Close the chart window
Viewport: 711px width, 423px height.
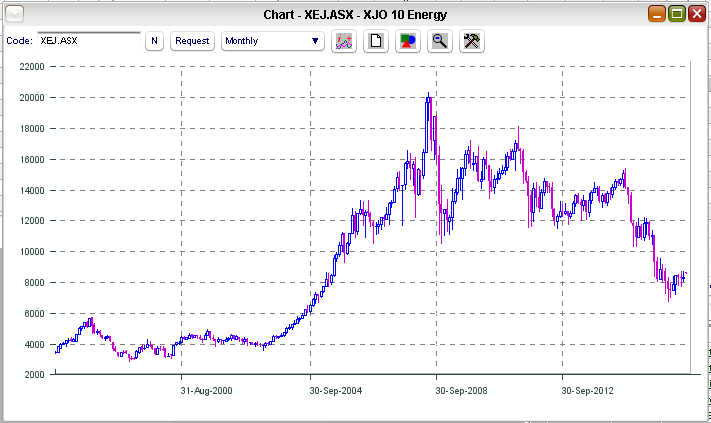pos(696,14)
